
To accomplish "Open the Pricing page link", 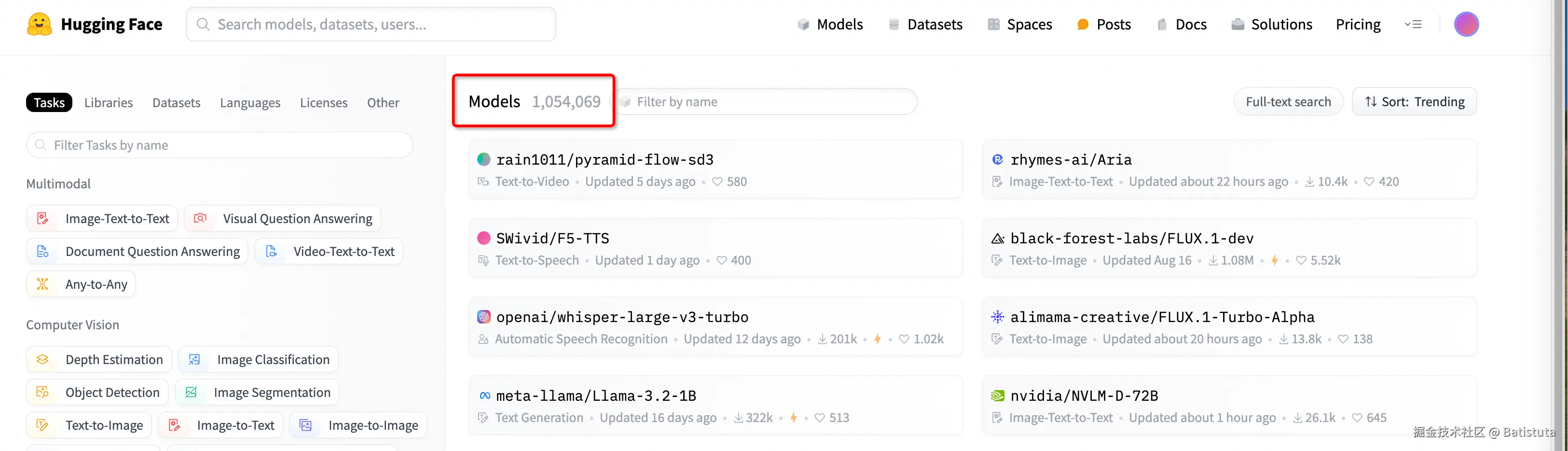I will tap(1358, 24).
